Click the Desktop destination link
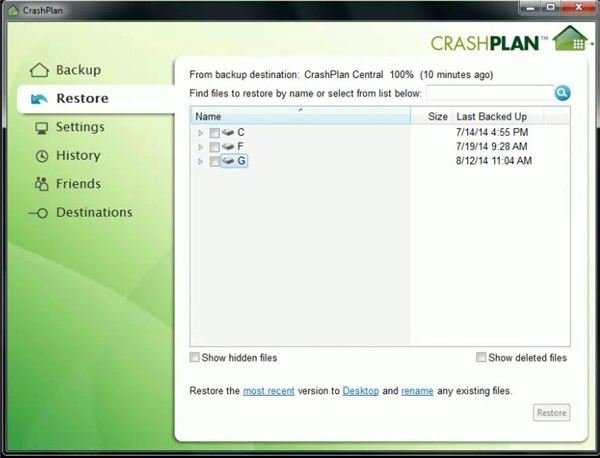Viewport: 600px width, 458px height. point(361,391)
